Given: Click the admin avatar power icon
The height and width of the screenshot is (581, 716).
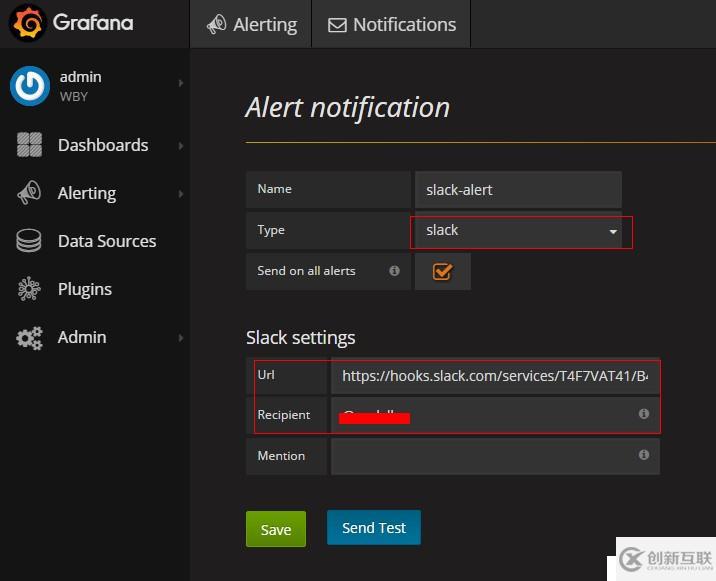Looking at the screenshot, I should pyautogui.click(x=30, y=86).
